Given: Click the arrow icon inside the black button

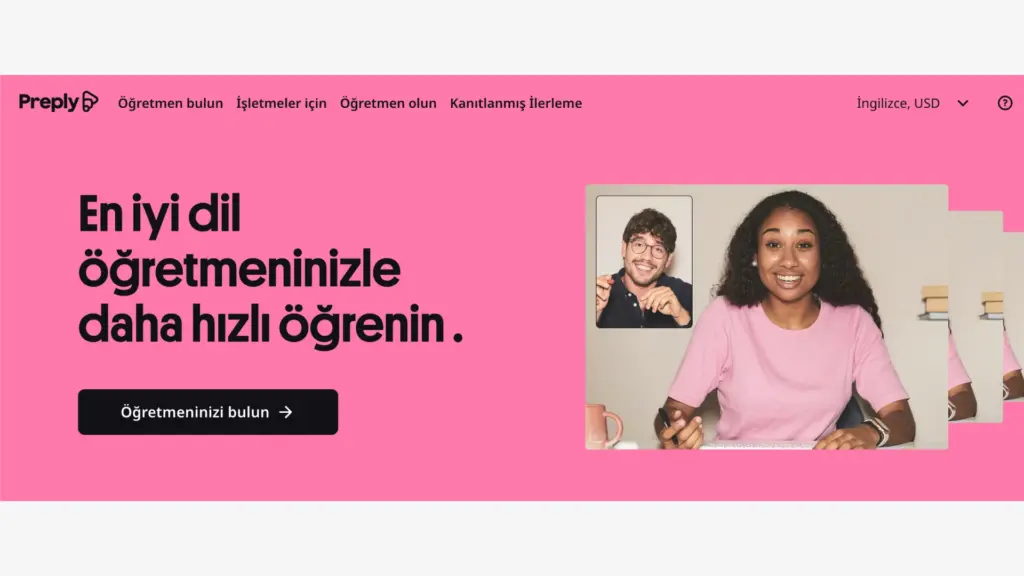Looking at the screenshot, I should click(x=285, y=412).
